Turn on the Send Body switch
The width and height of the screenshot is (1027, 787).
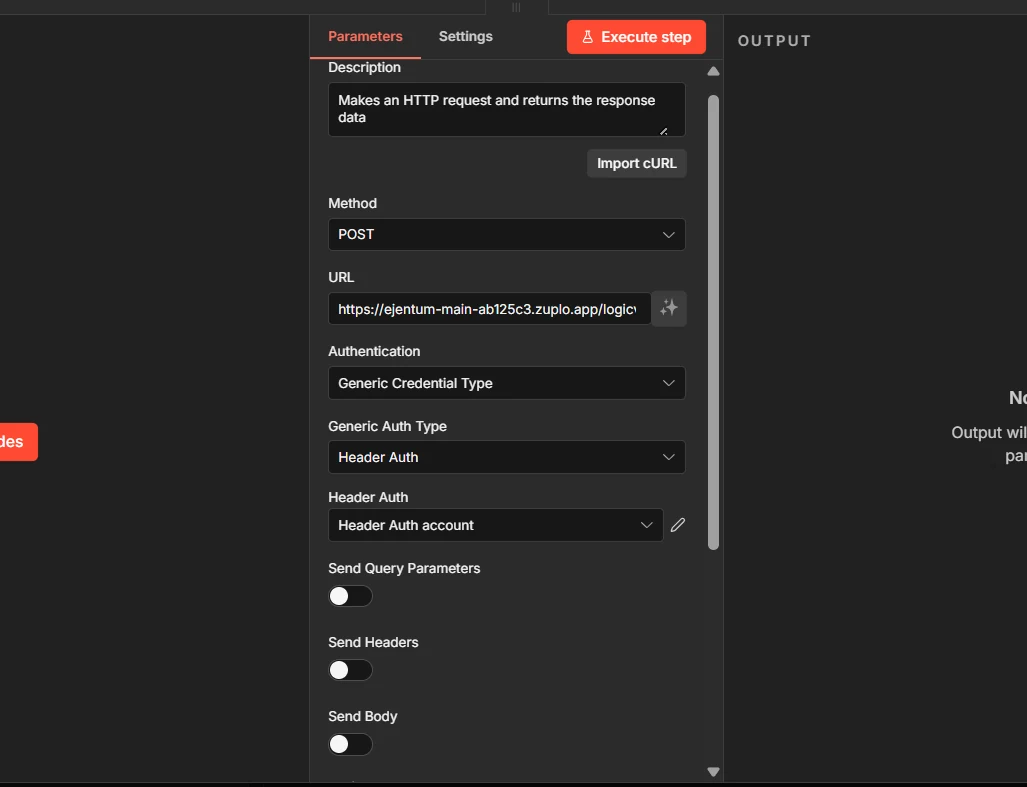350,744
